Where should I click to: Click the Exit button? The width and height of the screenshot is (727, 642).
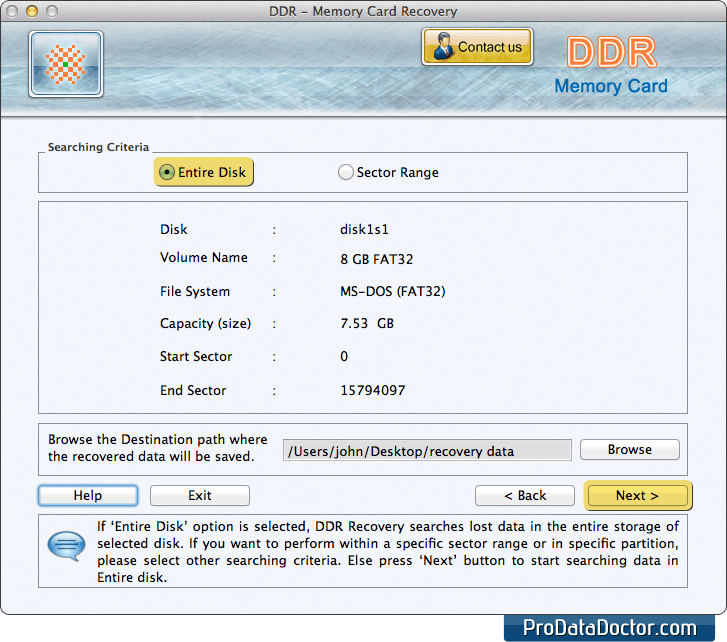tap(200, 496)
